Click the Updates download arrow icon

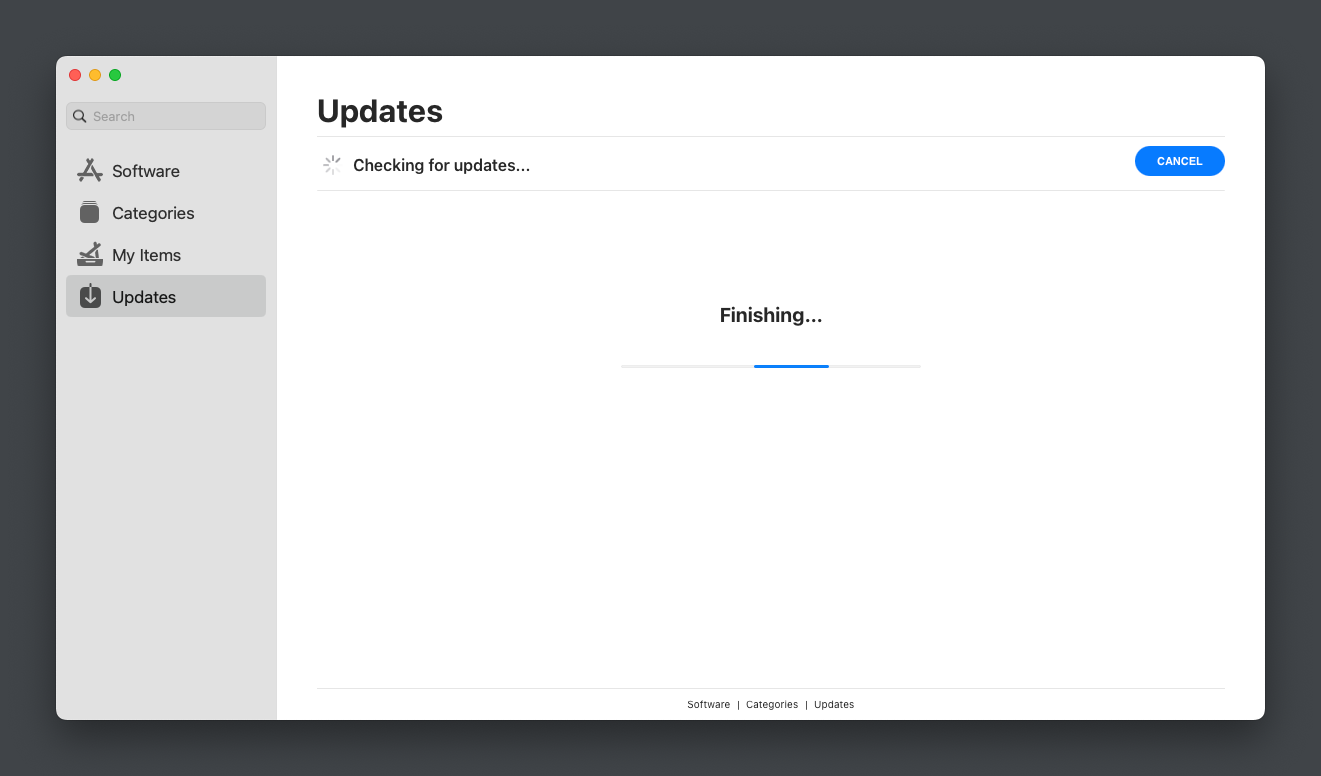pyautogui.click(x=90, y=297)
